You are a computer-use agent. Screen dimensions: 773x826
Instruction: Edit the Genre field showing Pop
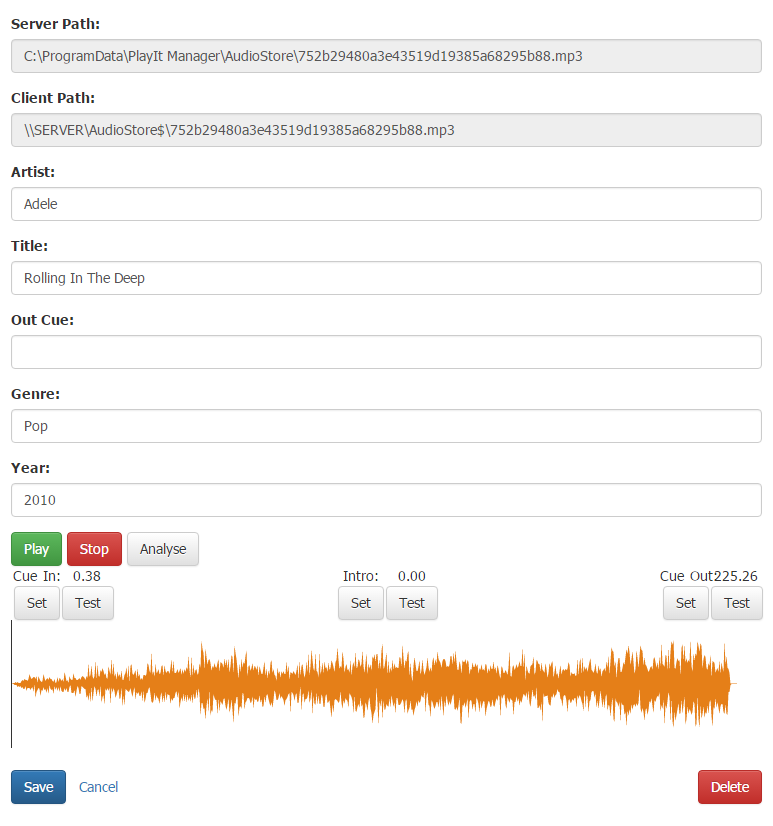(x=386, y=426)
